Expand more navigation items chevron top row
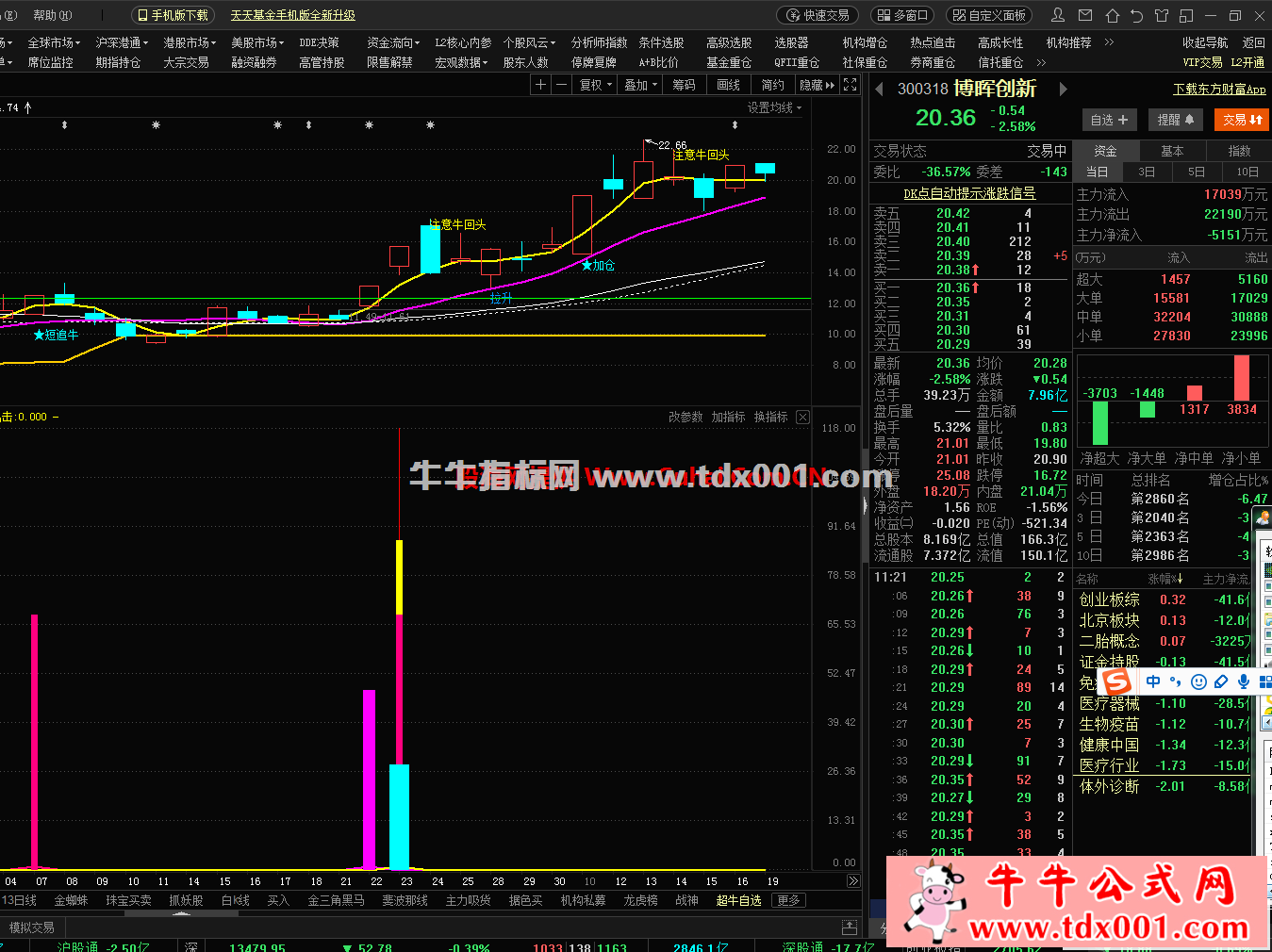This screenshot has width=1272, height=952. pos(1109,42)
